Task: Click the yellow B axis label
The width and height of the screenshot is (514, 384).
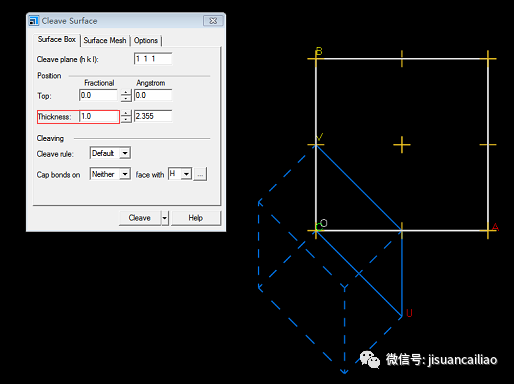Action: 319,51
